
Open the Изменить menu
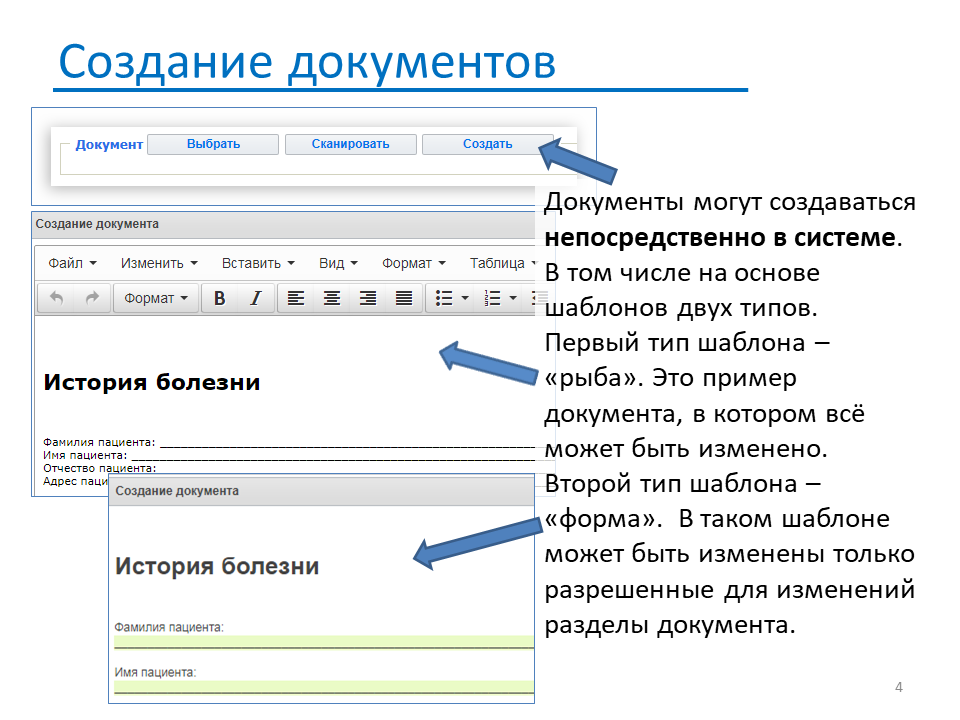(159, 263)
